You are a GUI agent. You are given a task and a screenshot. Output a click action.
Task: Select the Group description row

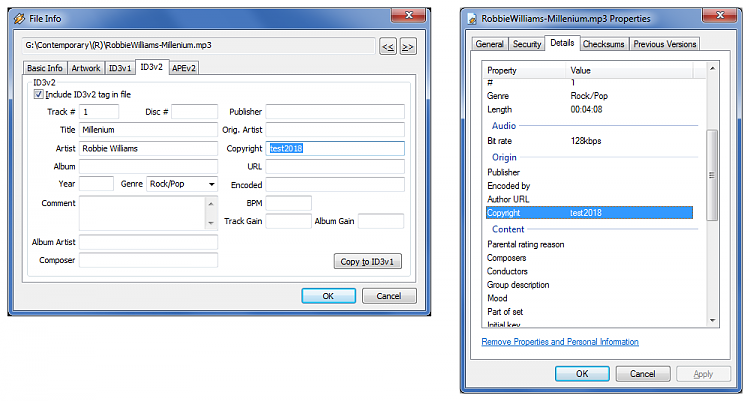589,284
